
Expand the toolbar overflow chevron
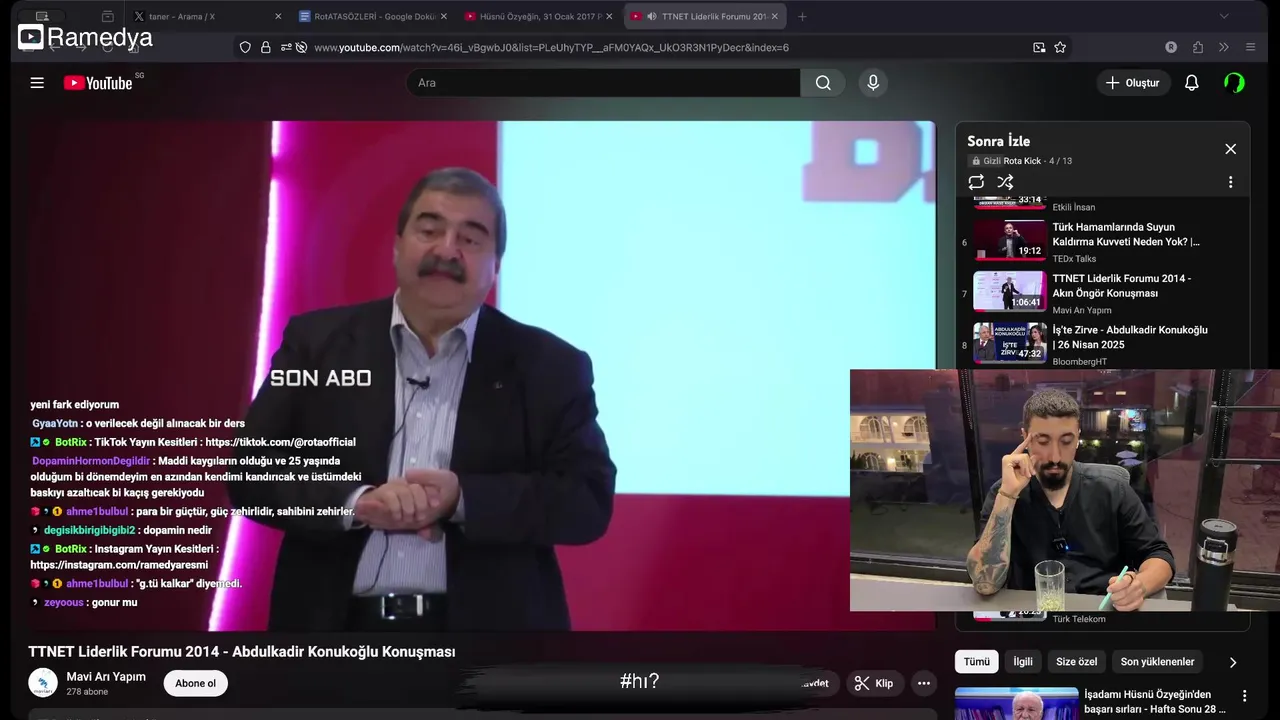pyautogui.click(x=1223, y=47)
